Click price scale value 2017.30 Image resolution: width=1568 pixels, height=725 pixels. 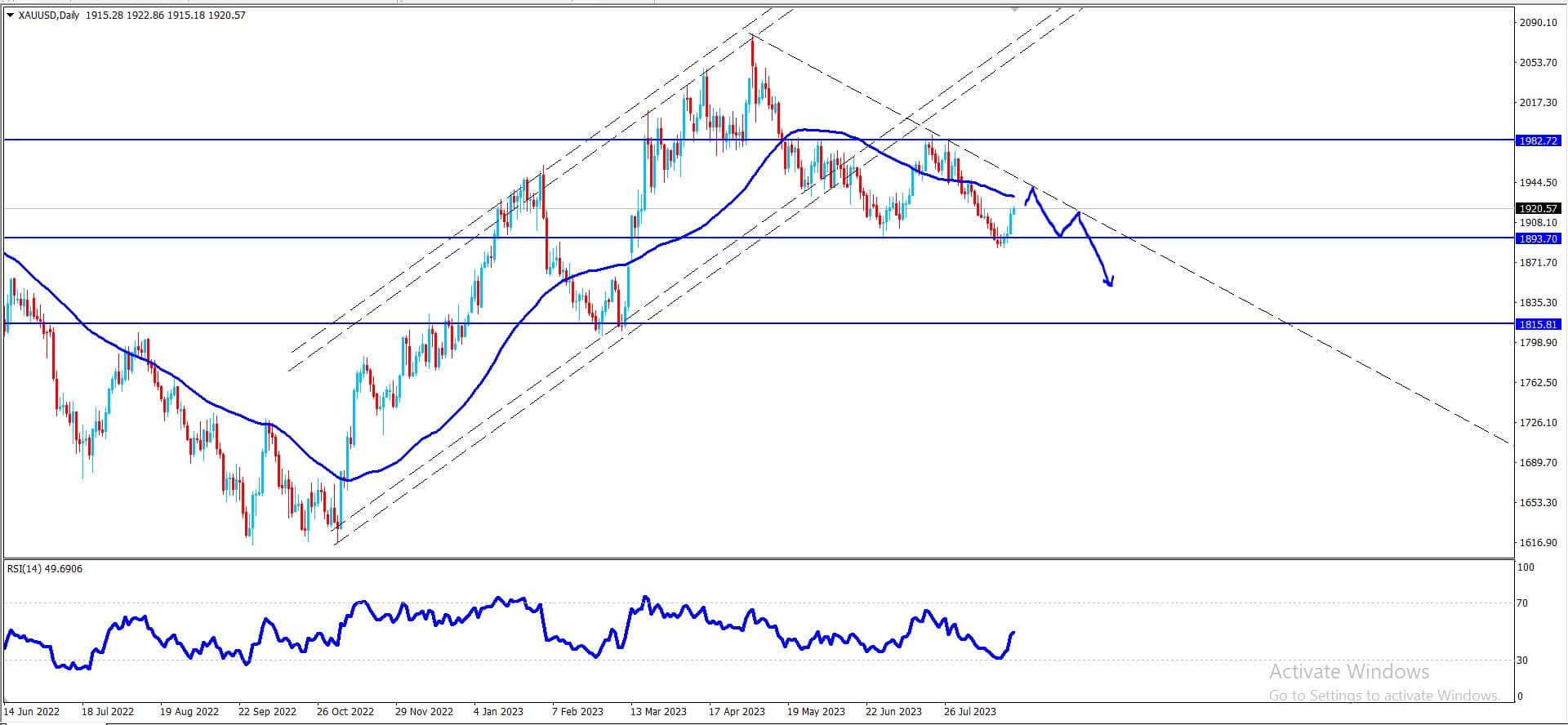tap(1538, 103)
